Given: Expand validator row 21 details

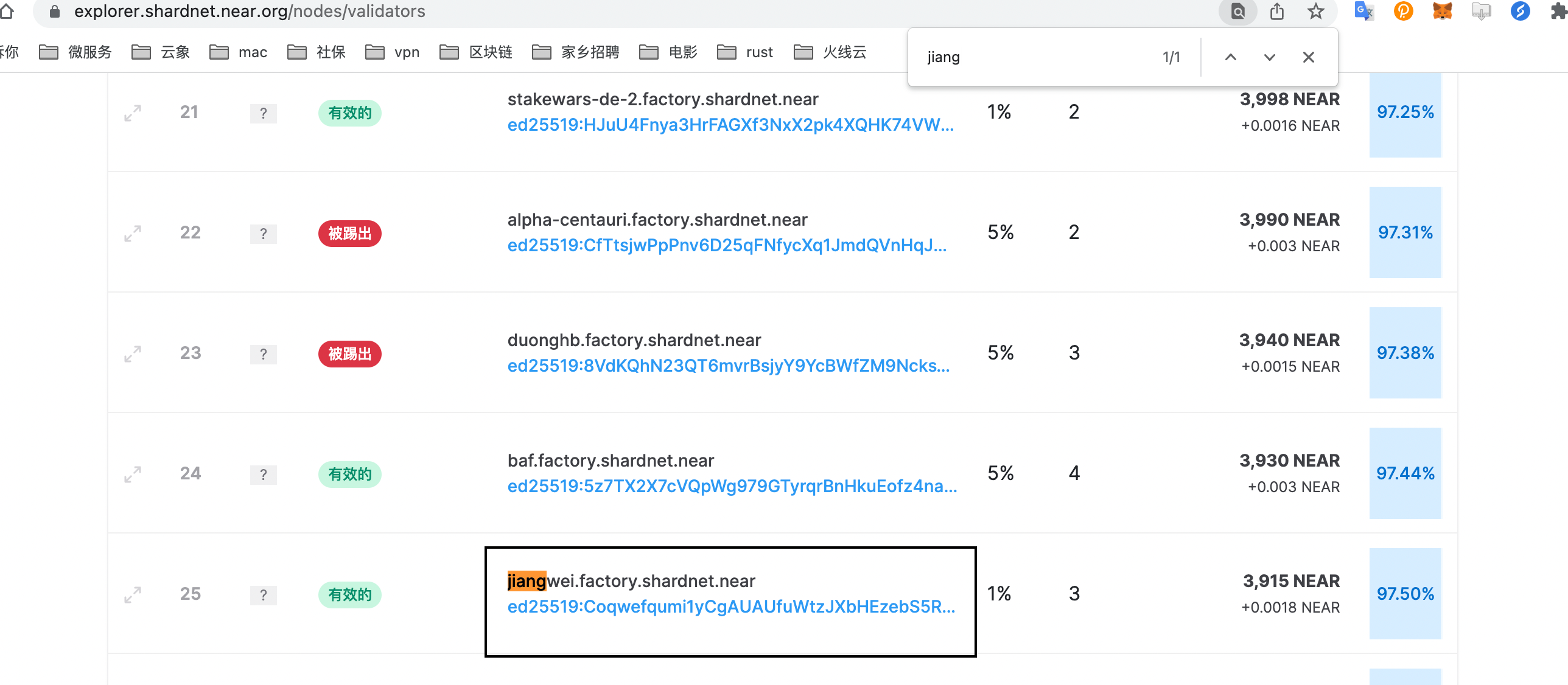Looking at the screenshot, I should (133, 113).
